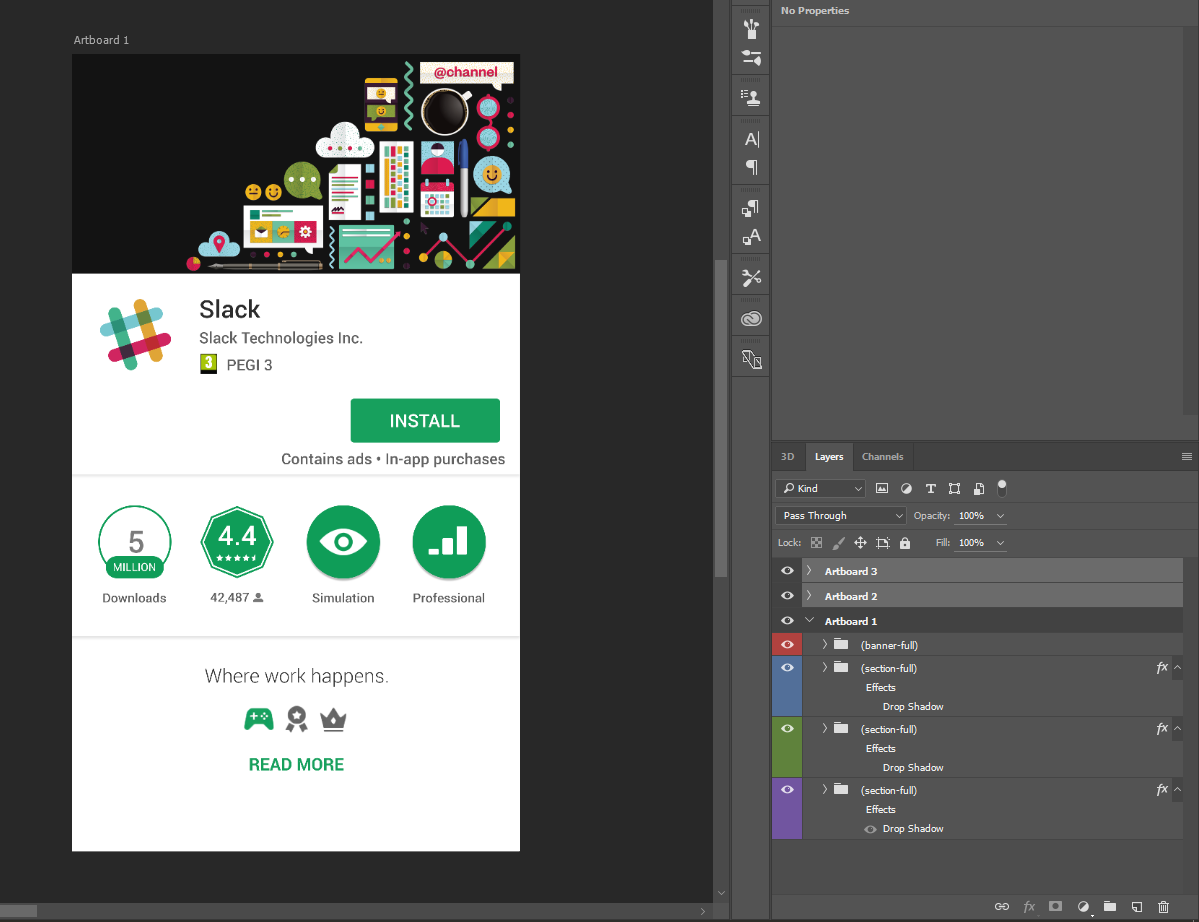Open the Pass Through blend mode dropdown
The image size is (1199, 922).
841,516
